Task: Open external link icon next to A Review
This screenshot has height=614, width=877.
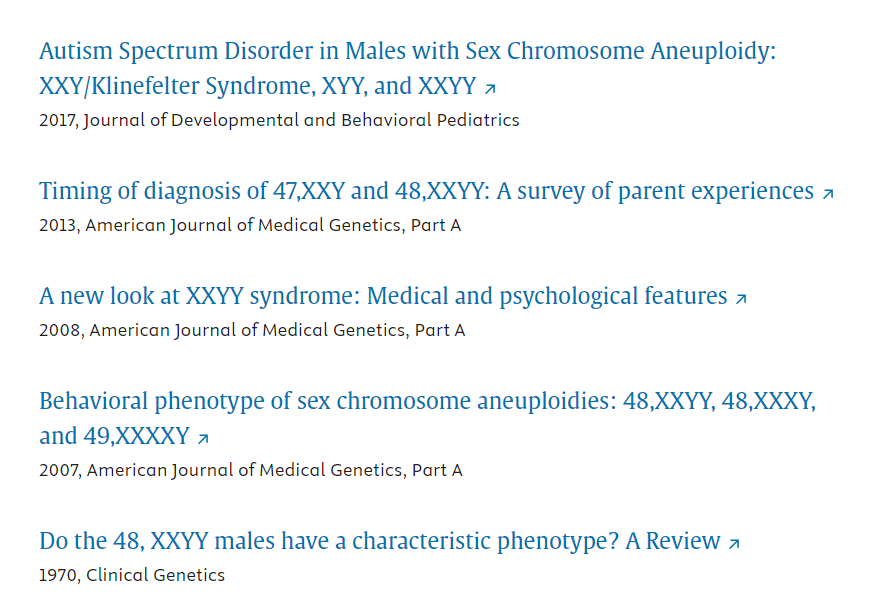Action: [x=734, y=544]
